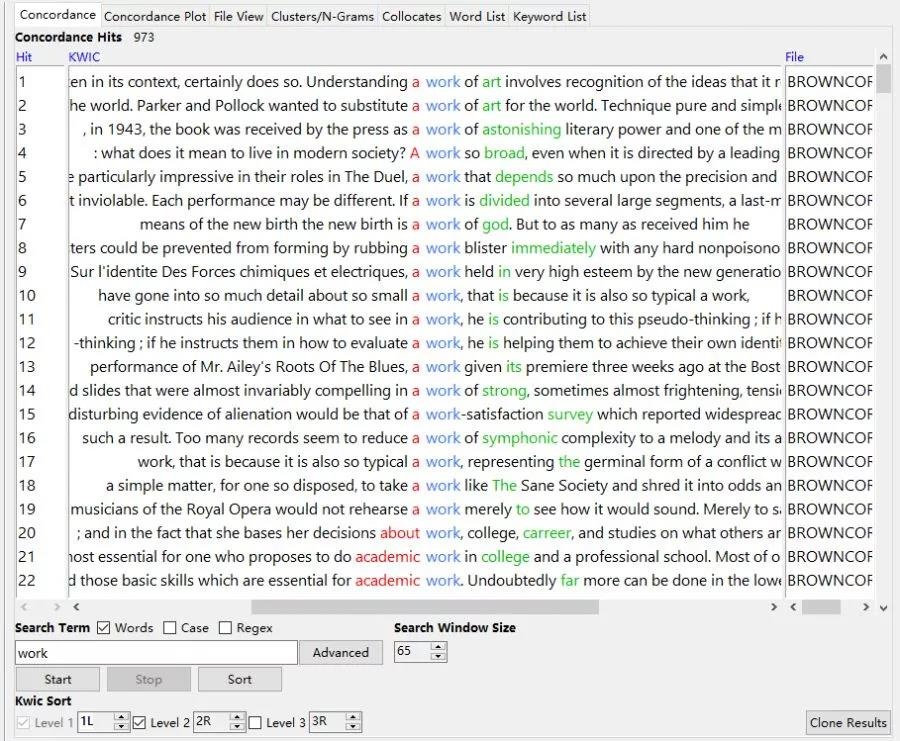Click up arrow on Level 3 spinner
Screen dimensions: 900x741
(353, 718)
